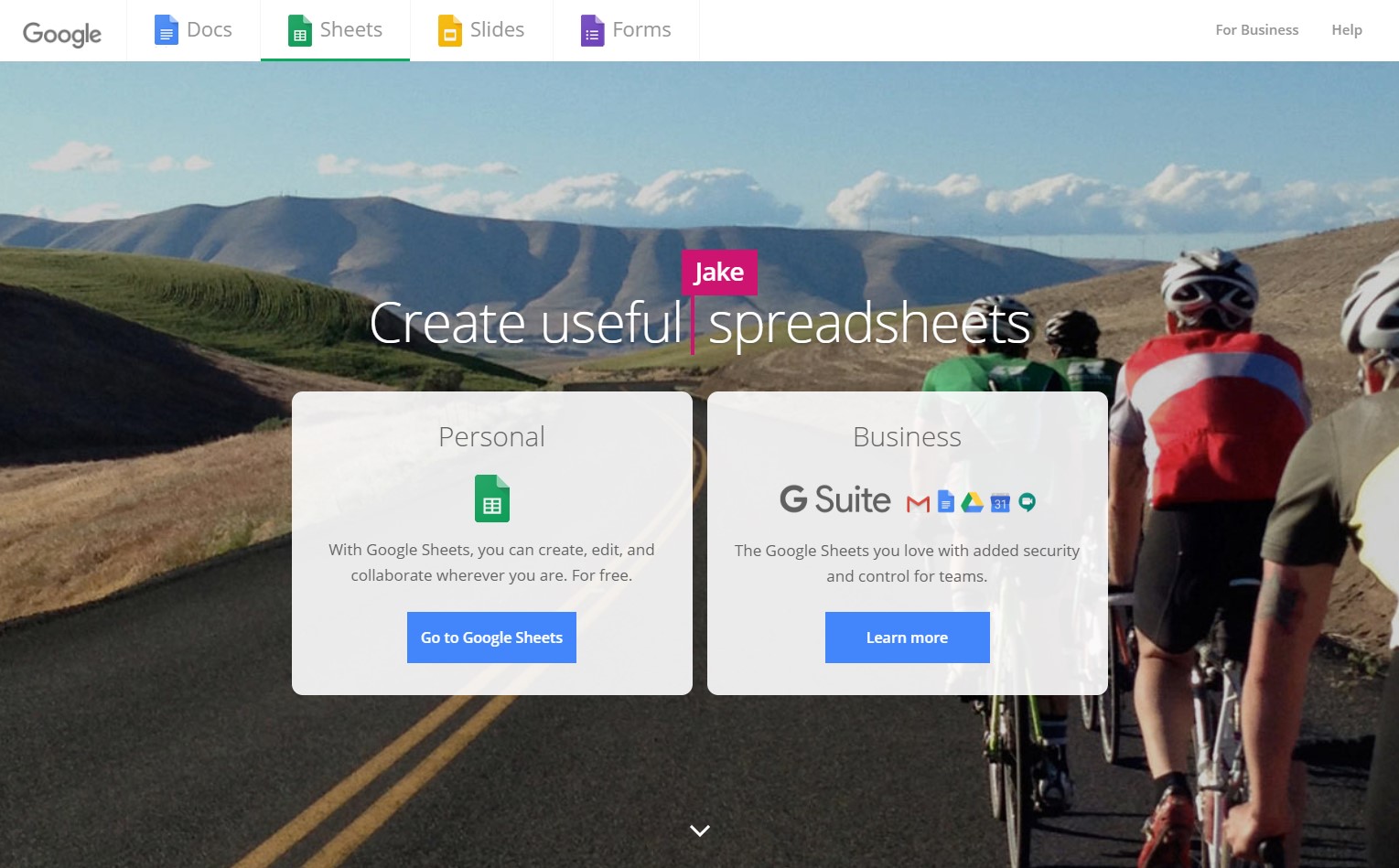1399x868 pixels.
Task: Click the Google logo
Action: tap(62, 34)
